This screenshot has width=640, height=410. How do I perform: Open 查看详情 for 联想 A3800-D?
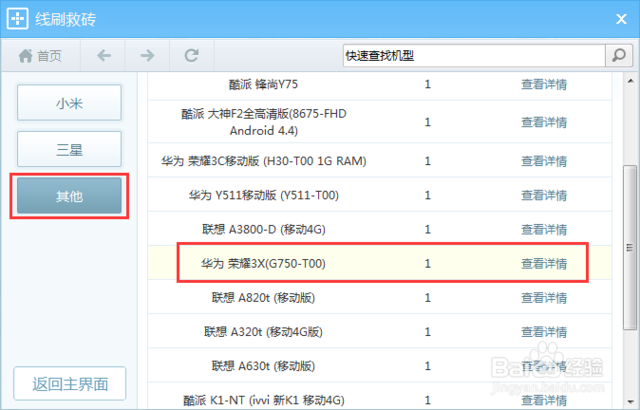point(544,230)
